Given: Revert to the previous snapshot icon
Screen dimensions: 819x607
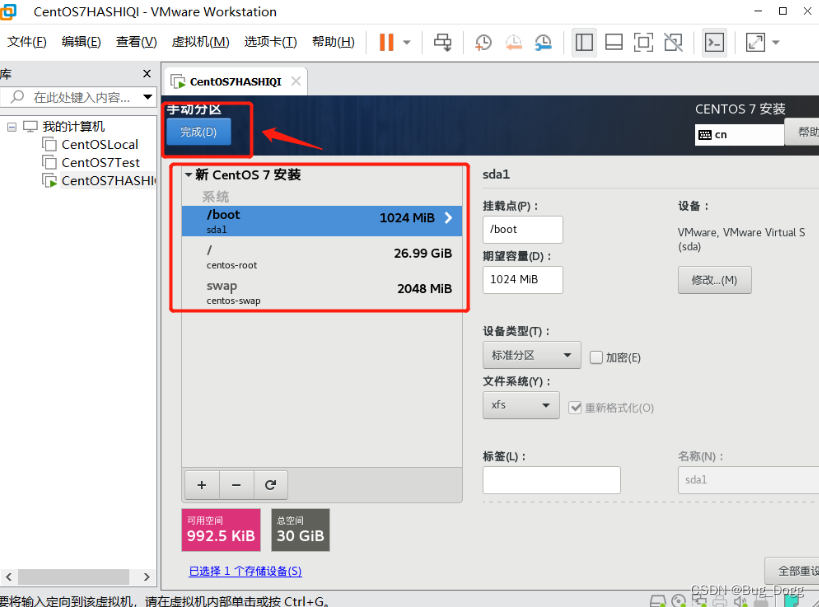Looking at the screenshot, I should click(x=513, y=42).
